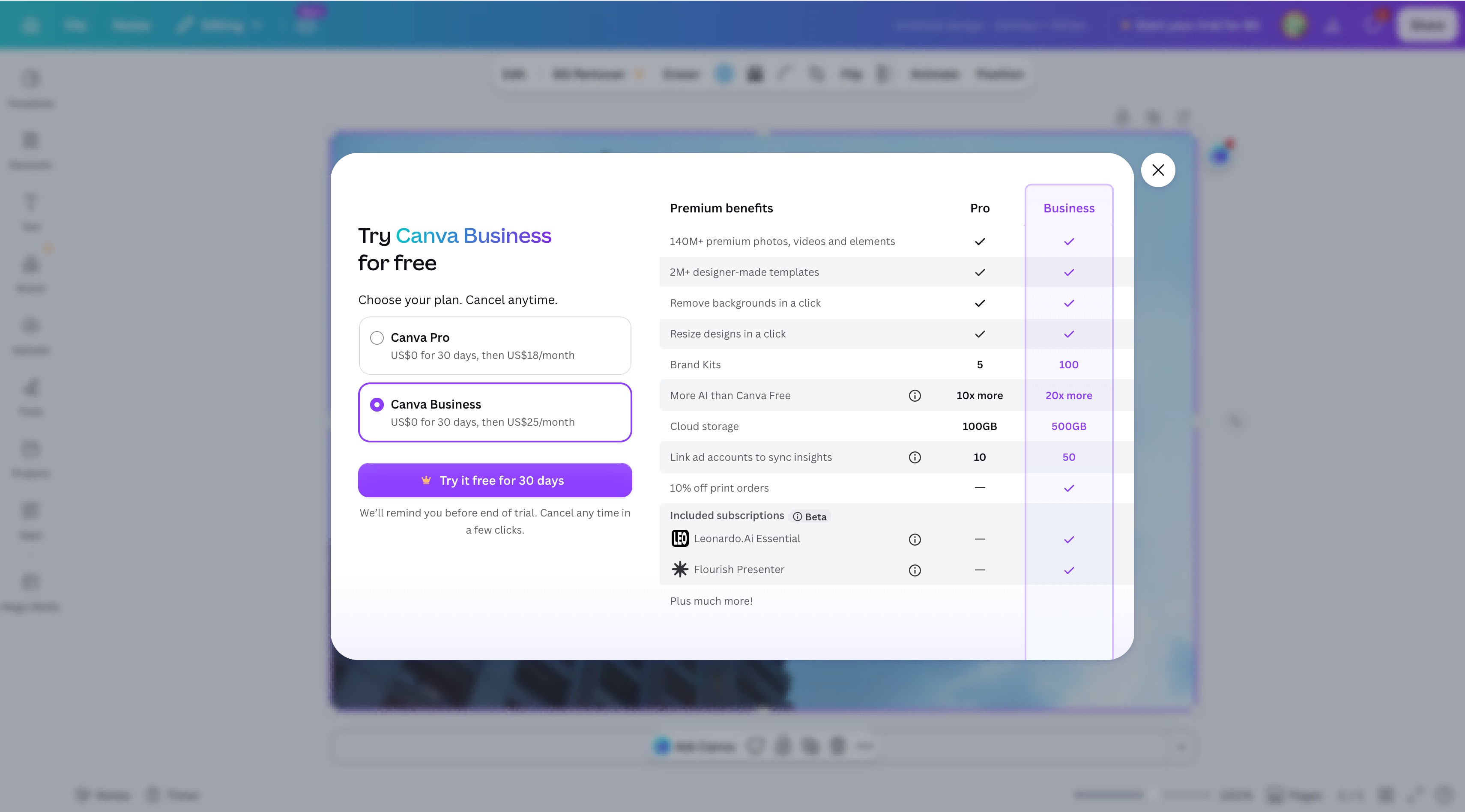
Task: Click Pro checkmark for 140M+ premium photos
Action: pos(979,242)
